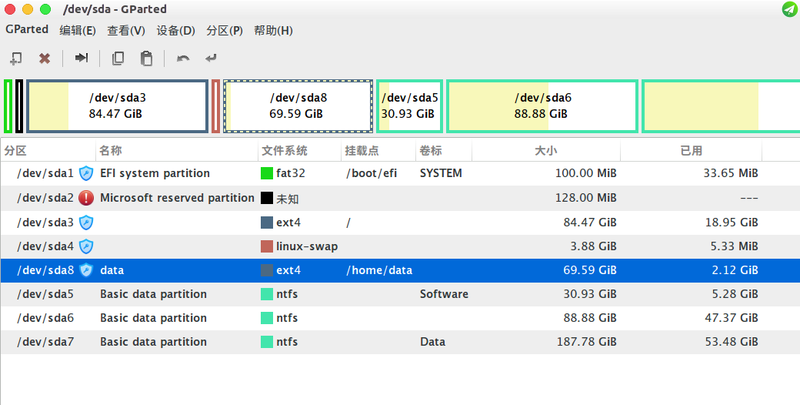Click the New partition toolbar icon
Image resolution: width=800 pixels, height=405 pixels.
tap(16, 59)
